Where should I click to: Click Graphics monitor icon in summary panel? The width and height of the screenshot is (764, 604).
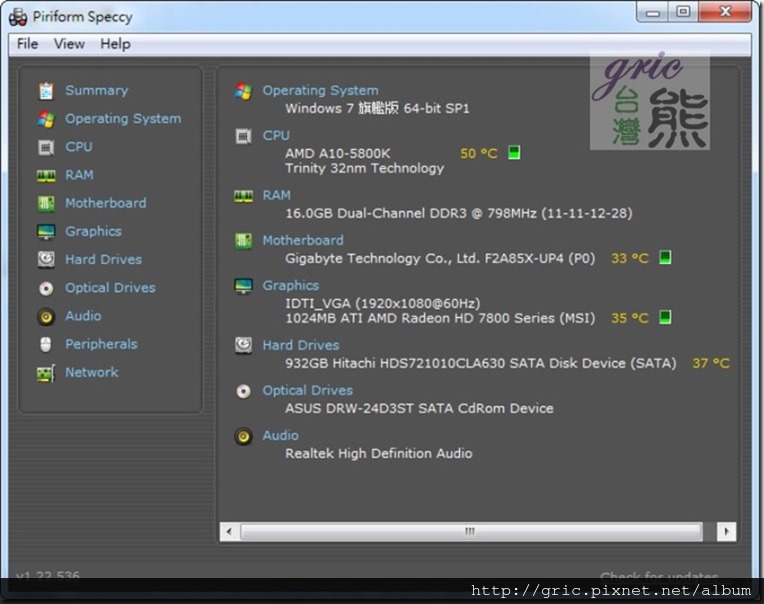point(244,286)
